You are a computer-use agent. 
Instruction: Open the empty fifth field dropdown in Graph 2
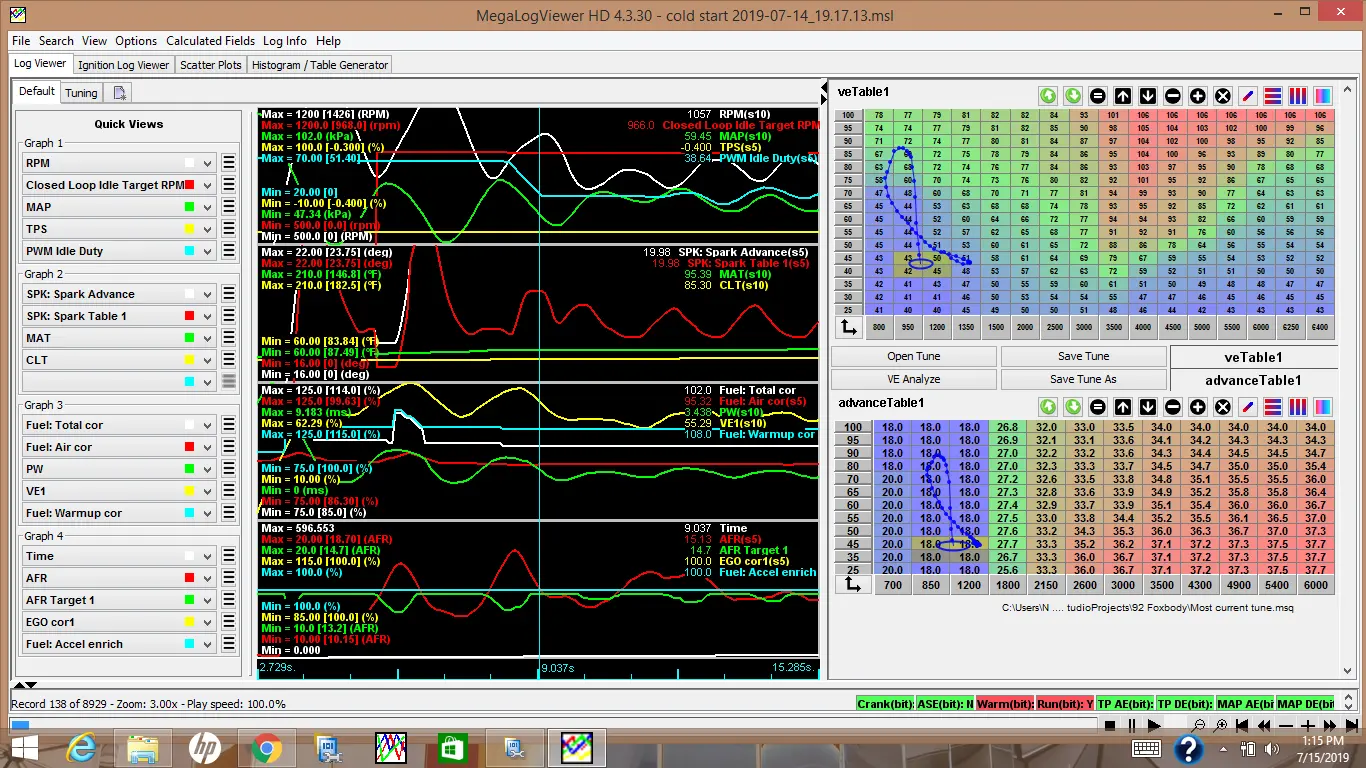point(207,382)
